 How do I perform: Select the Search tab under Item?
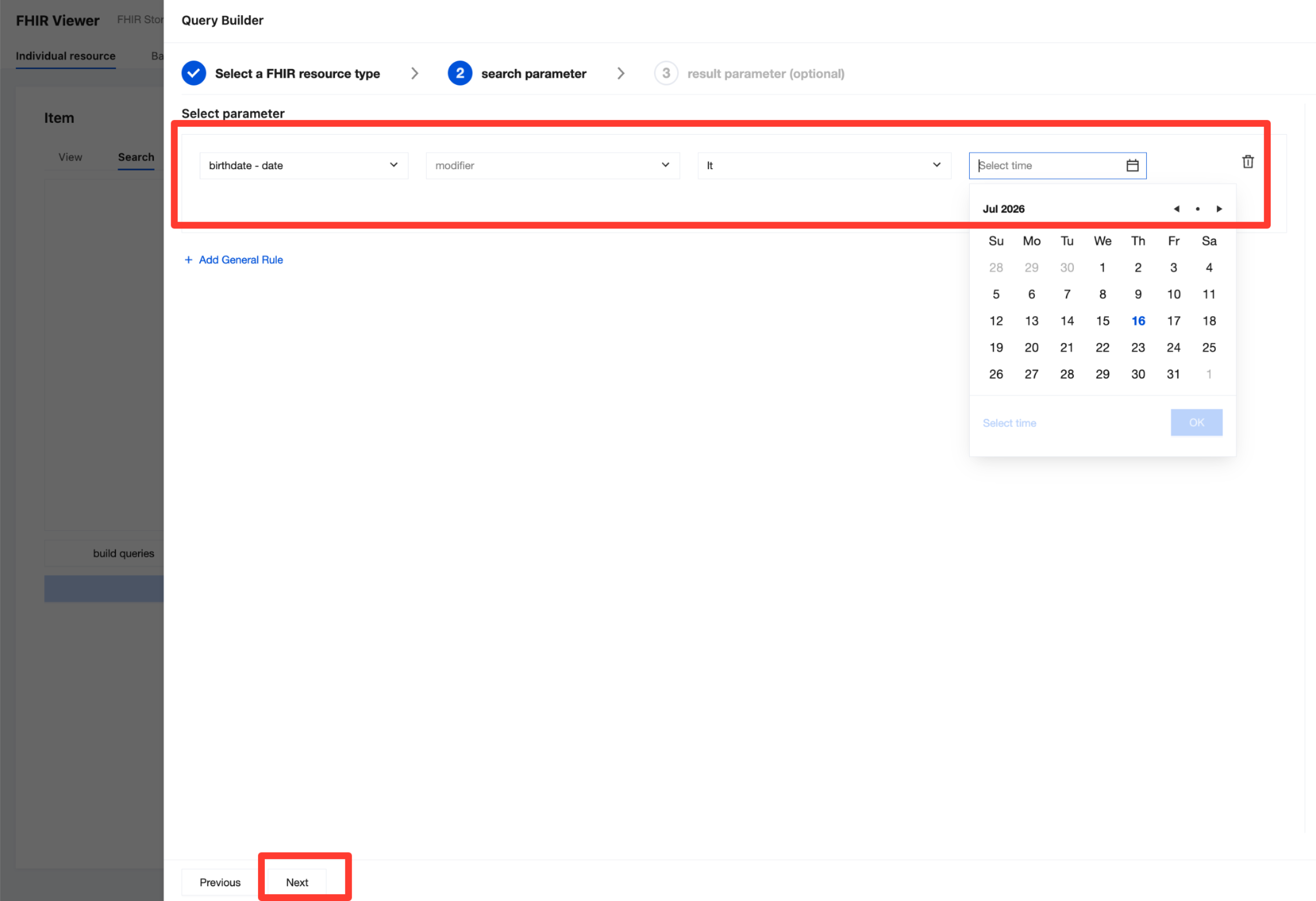point(136,157)
